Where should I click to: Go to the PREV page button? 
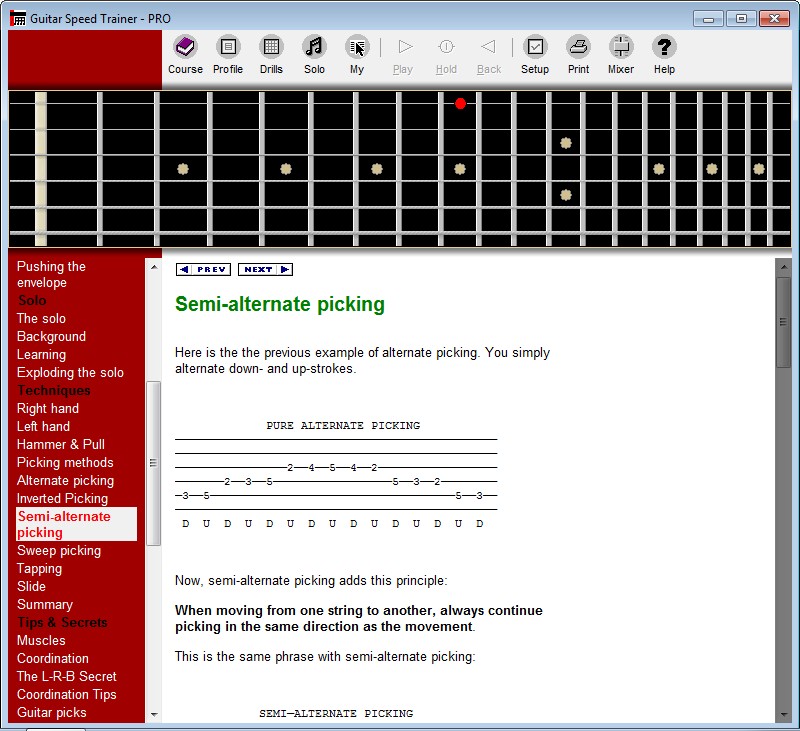(x=203, y=269)
